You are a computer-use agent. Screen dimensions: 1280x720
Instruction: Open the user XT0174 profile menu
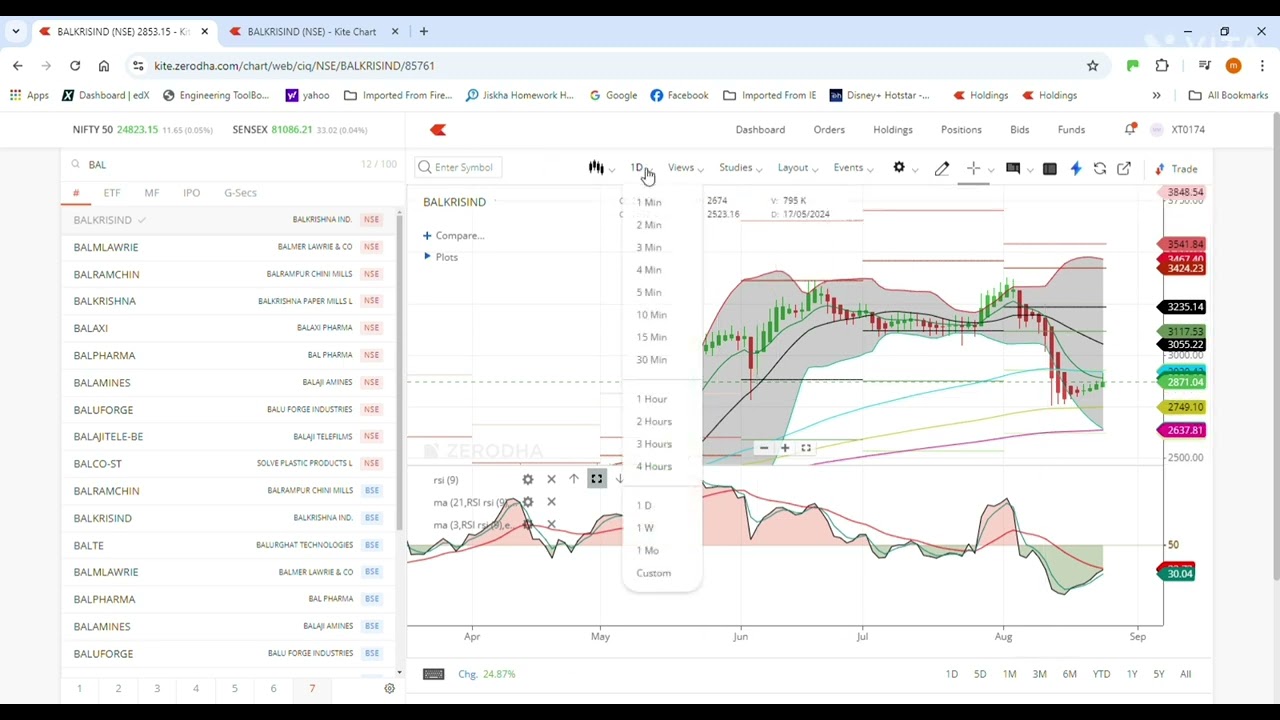[1178, 129]
